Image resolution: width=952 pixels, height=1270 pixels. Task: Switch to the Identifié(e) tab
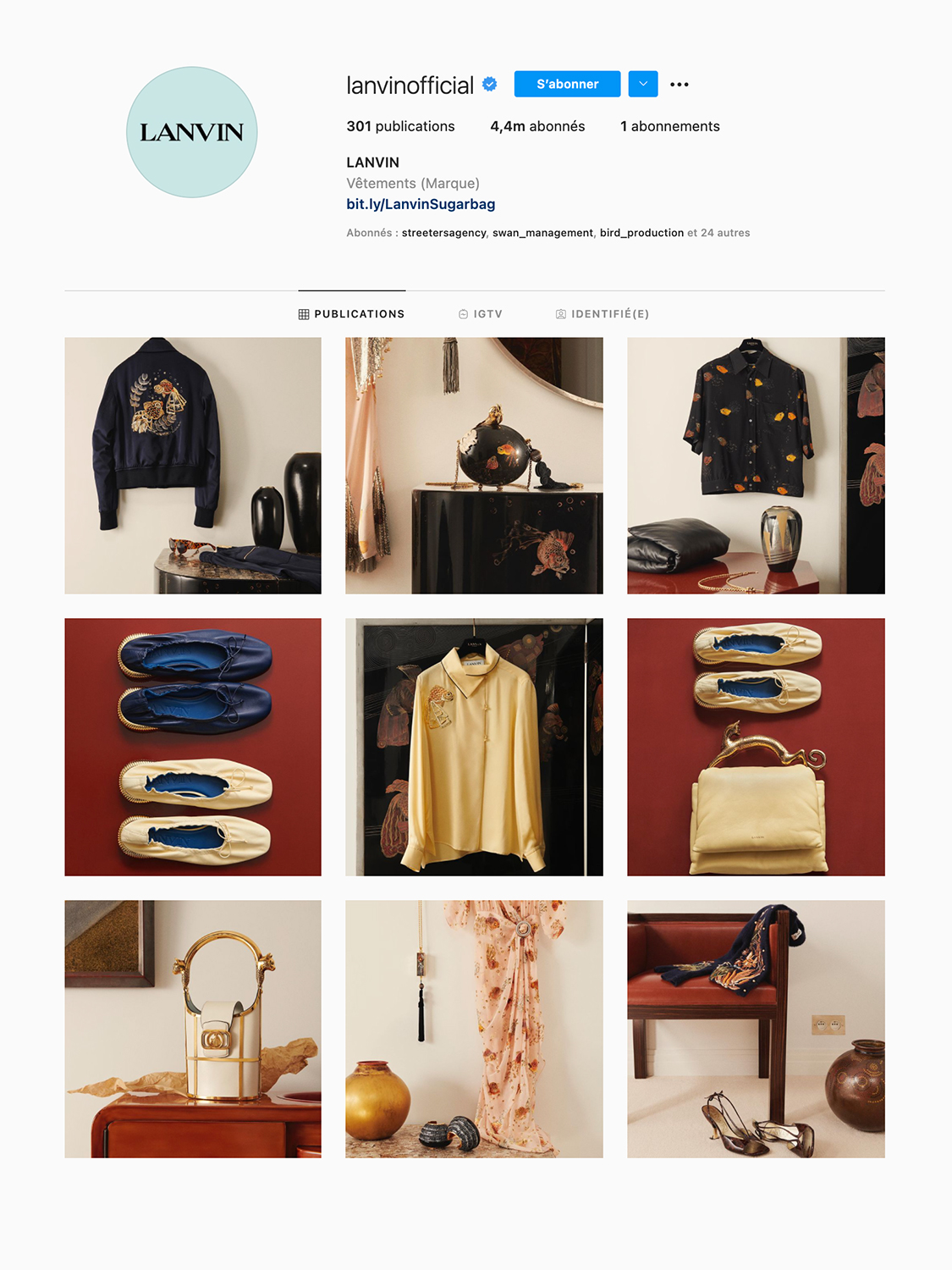603,314
